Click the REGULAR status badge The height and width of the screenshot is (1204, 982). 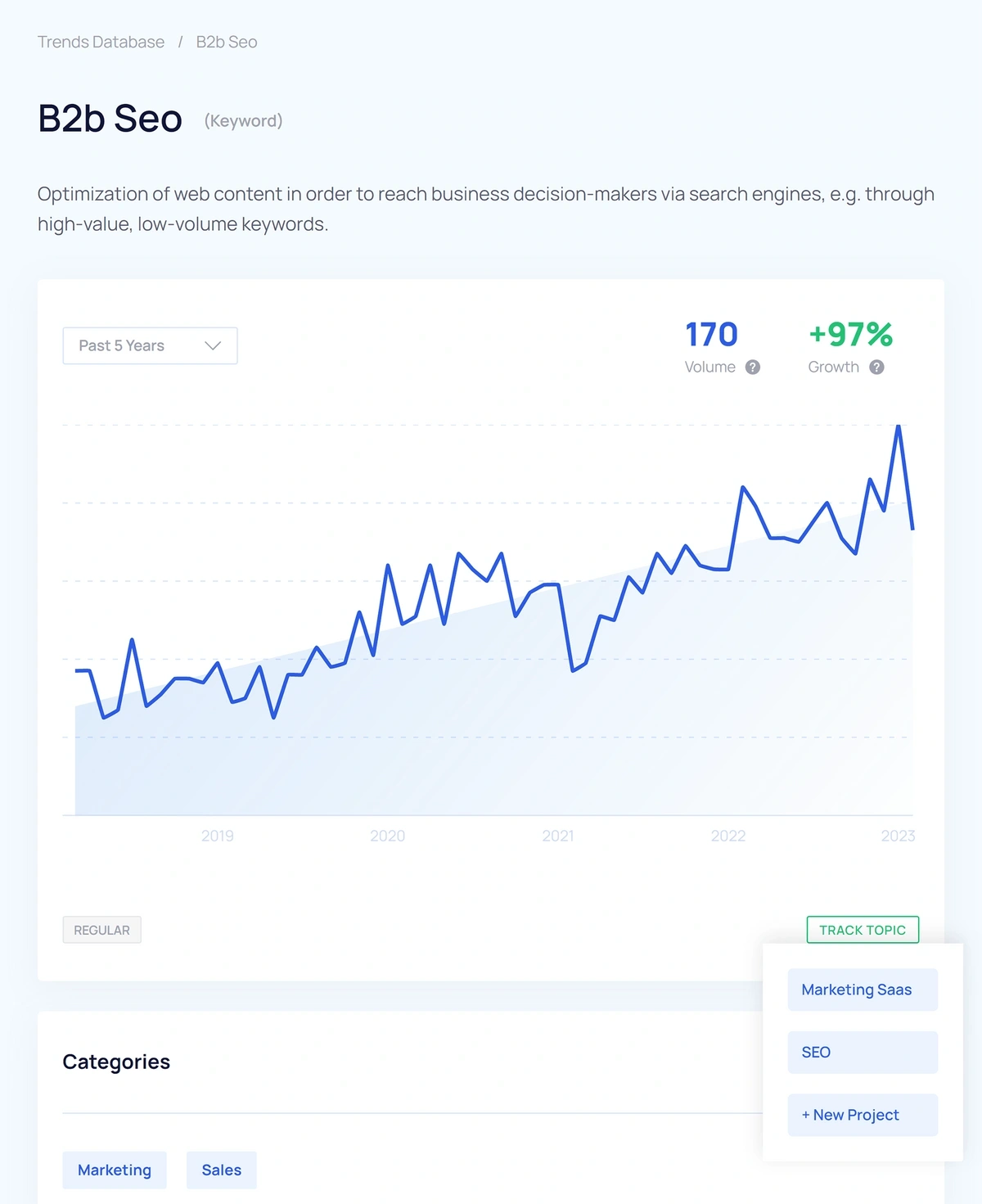click(101, 930)
